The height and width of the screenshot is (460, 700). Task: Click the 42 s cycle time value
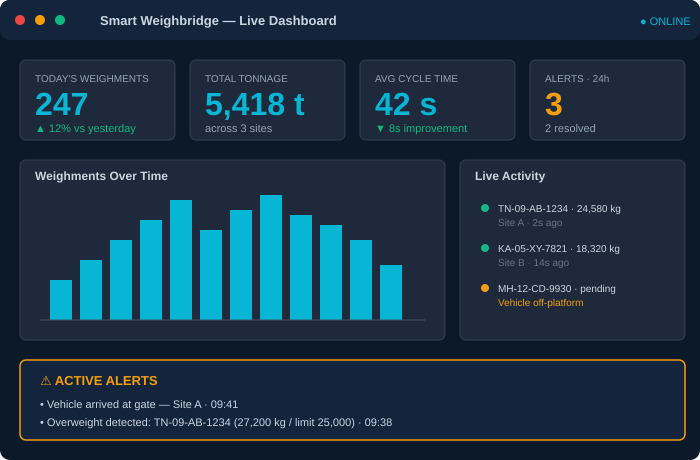tap(406, 104)
